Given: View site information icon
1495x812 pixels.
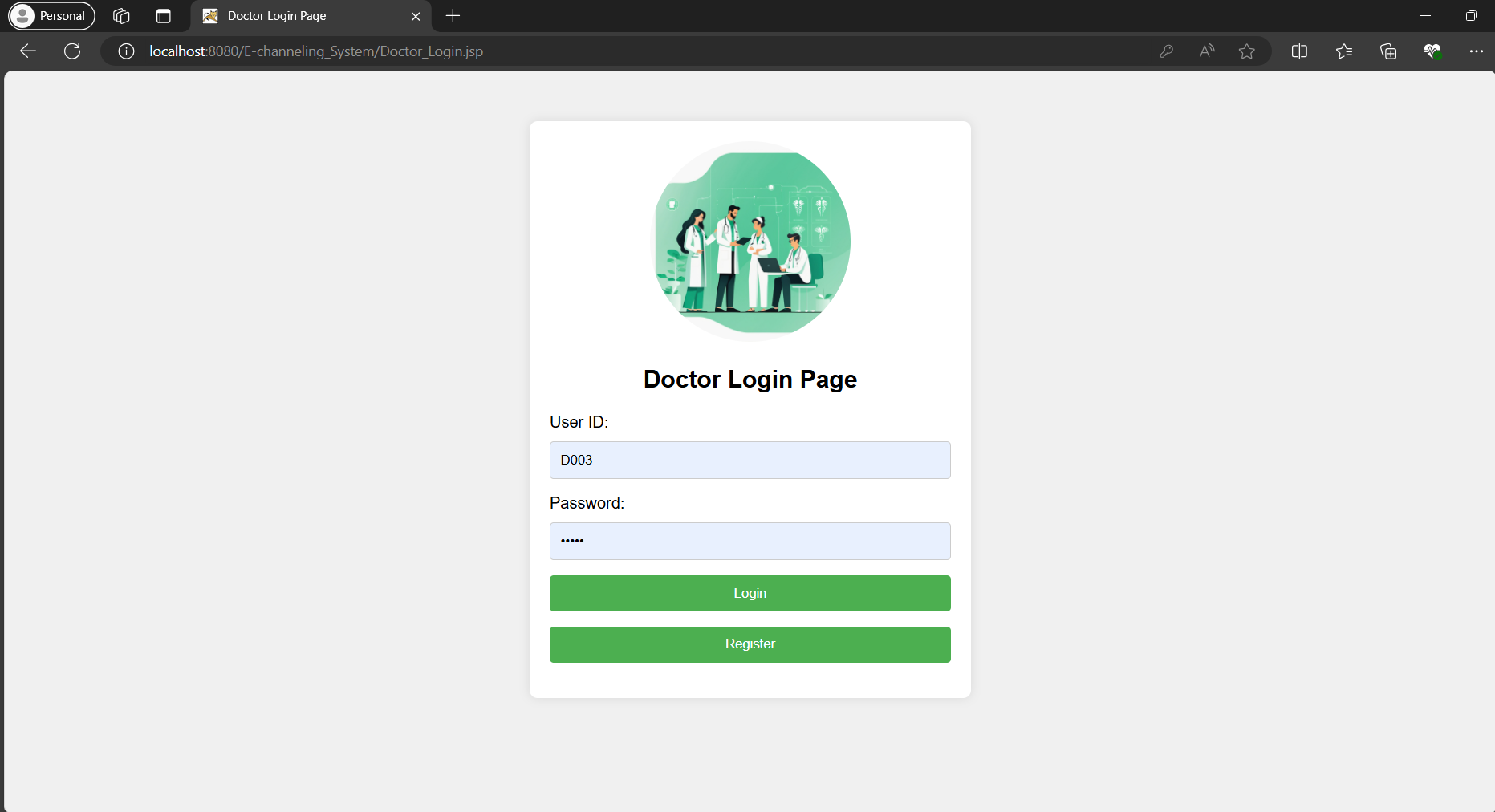Looking at the screenshot, I should tap(126, 51).
